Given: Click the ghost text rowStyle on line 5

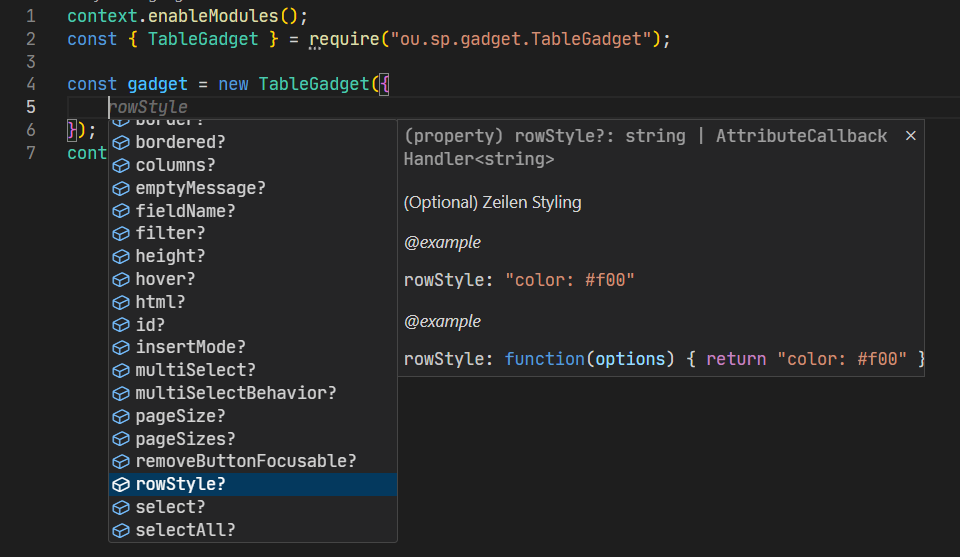Looking at the screenshot, I should tap(149, 107).
